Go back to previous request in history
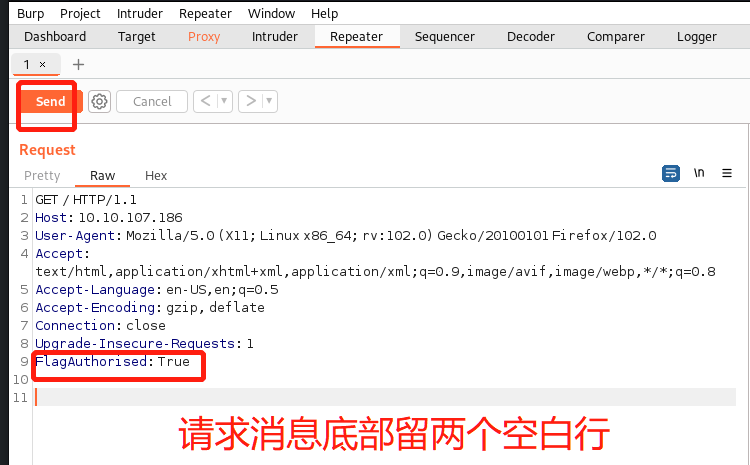750x465 pixels. coord(204,101)
